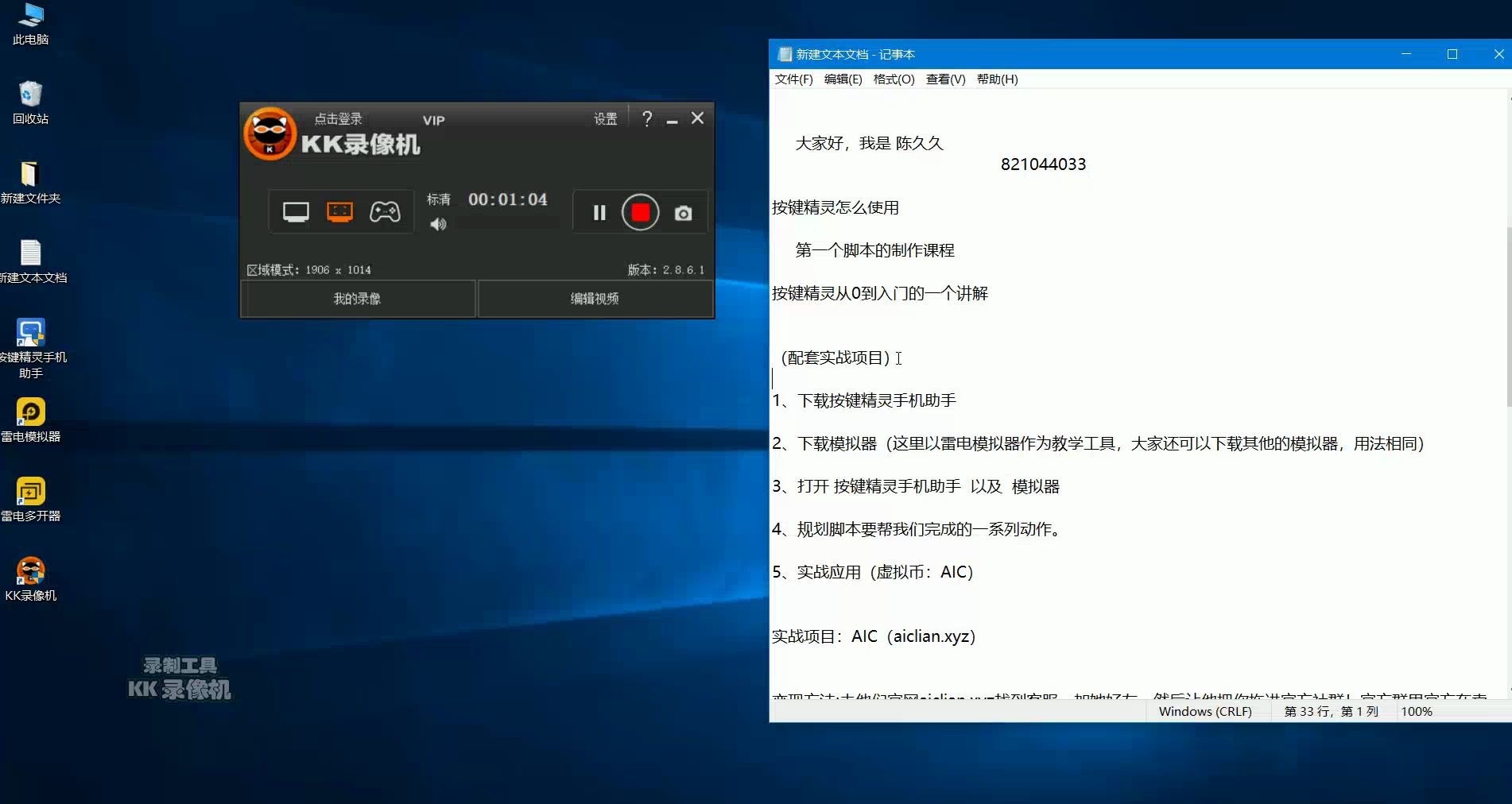
Task: Click line 实战项目: AIC (aiclian.xyz)
Action: (x=874, y=637)
